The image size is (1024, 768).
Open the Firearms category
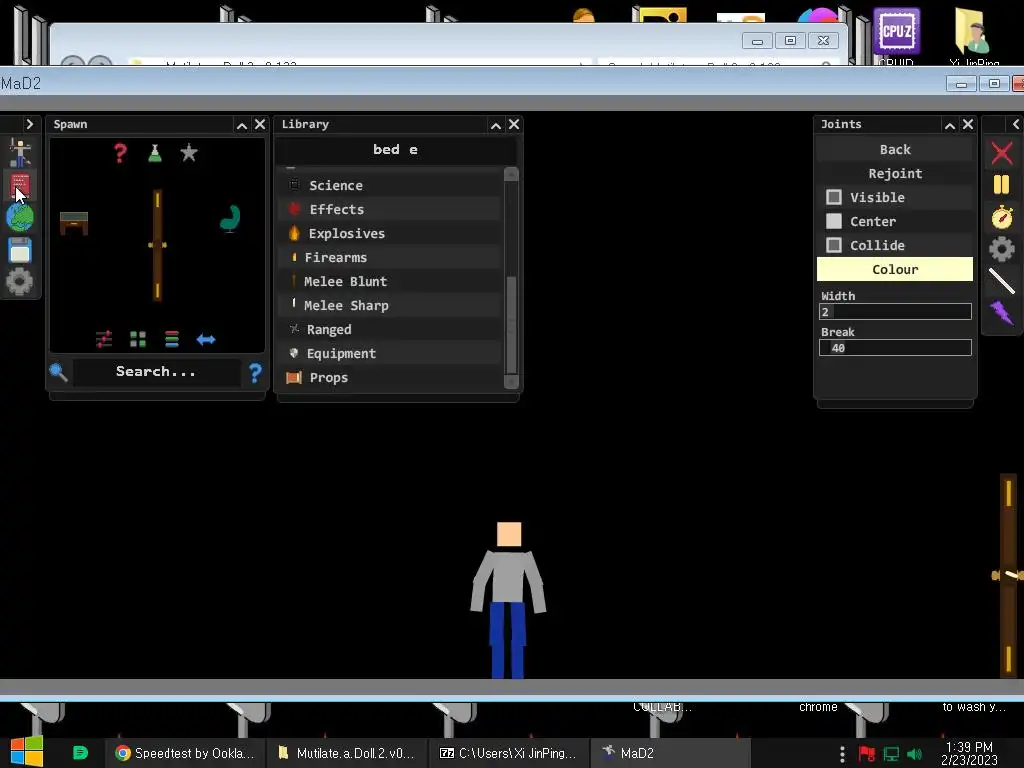(390, 257)
